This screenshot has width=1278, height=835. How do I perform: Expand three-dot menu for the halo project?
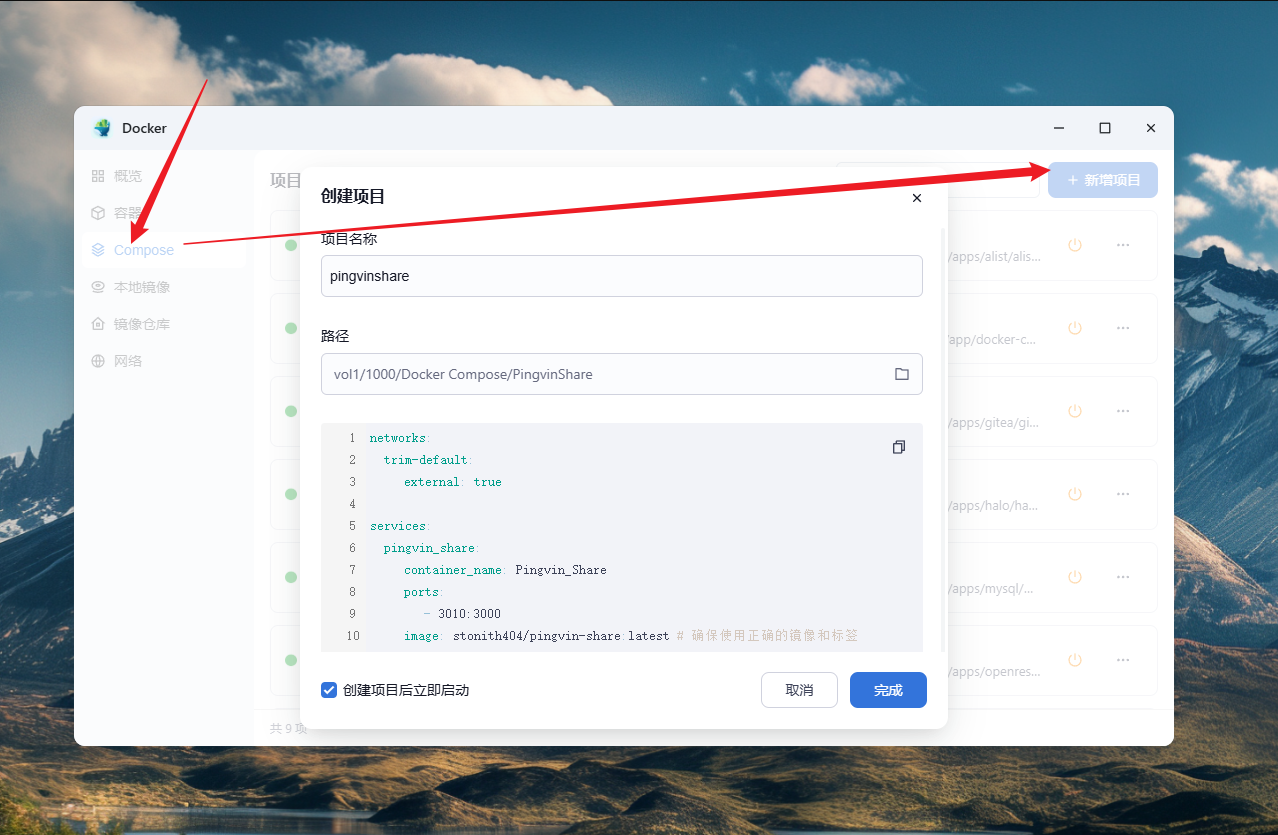(1123, 494)
